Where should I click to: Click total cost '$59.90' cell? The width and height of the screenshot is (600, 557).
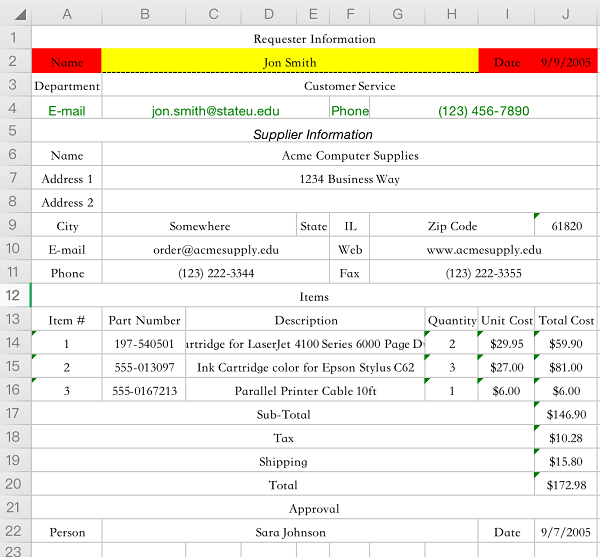(566, 343)
